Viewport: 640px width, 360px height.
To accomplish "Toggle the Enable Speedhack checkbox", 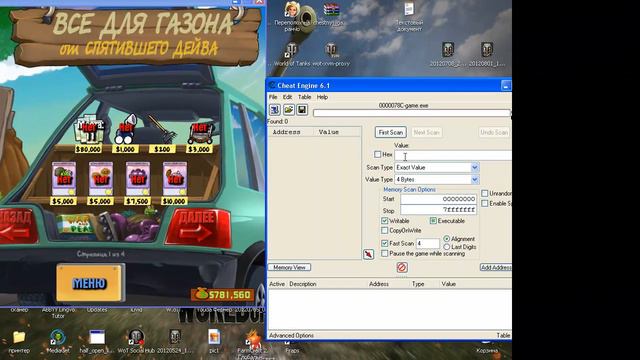I will pyautogui.click(x=484, y=203).
